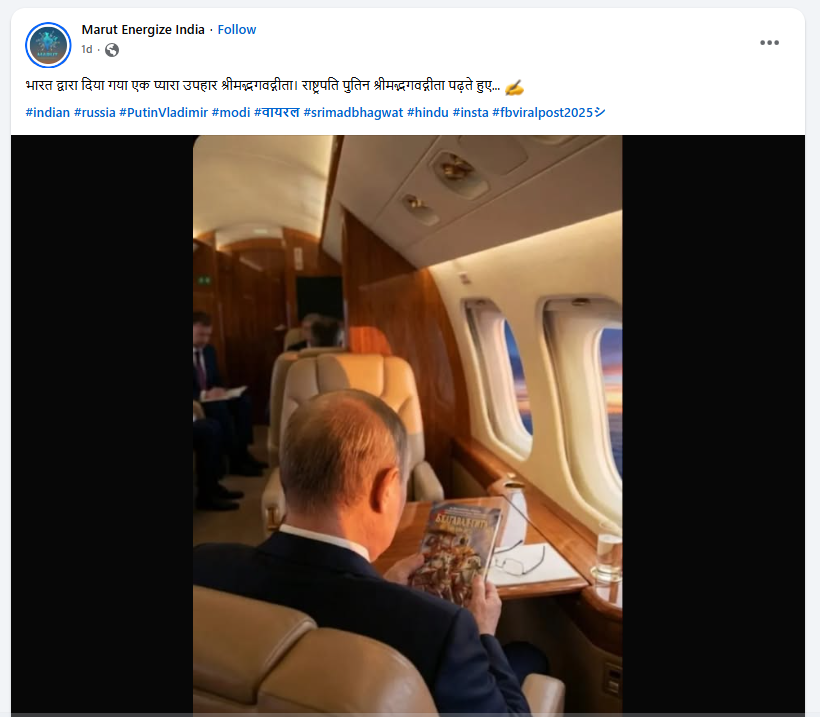Open the post's 1d timestamp link

click(87, 50)
